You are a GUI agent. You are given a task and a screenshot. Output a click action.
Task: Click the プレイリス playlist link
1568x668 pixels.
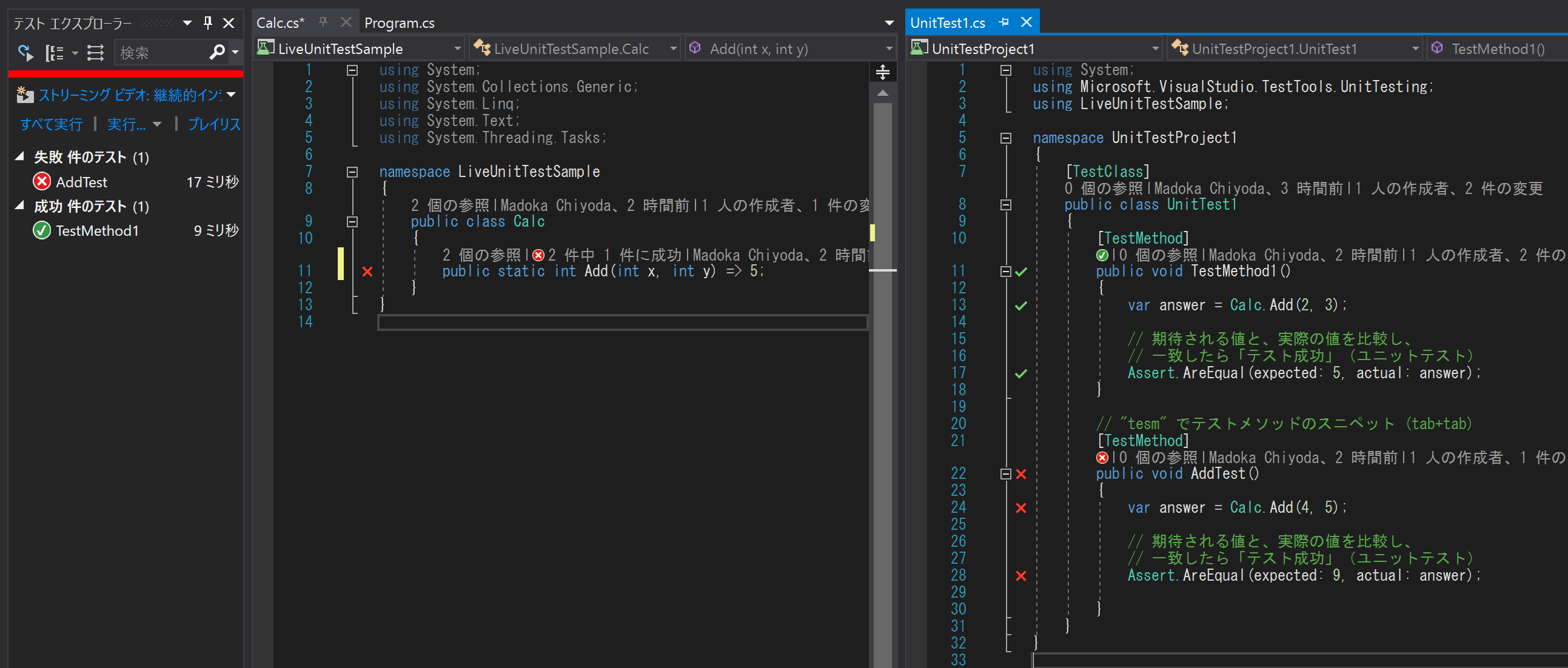(214, 124)
